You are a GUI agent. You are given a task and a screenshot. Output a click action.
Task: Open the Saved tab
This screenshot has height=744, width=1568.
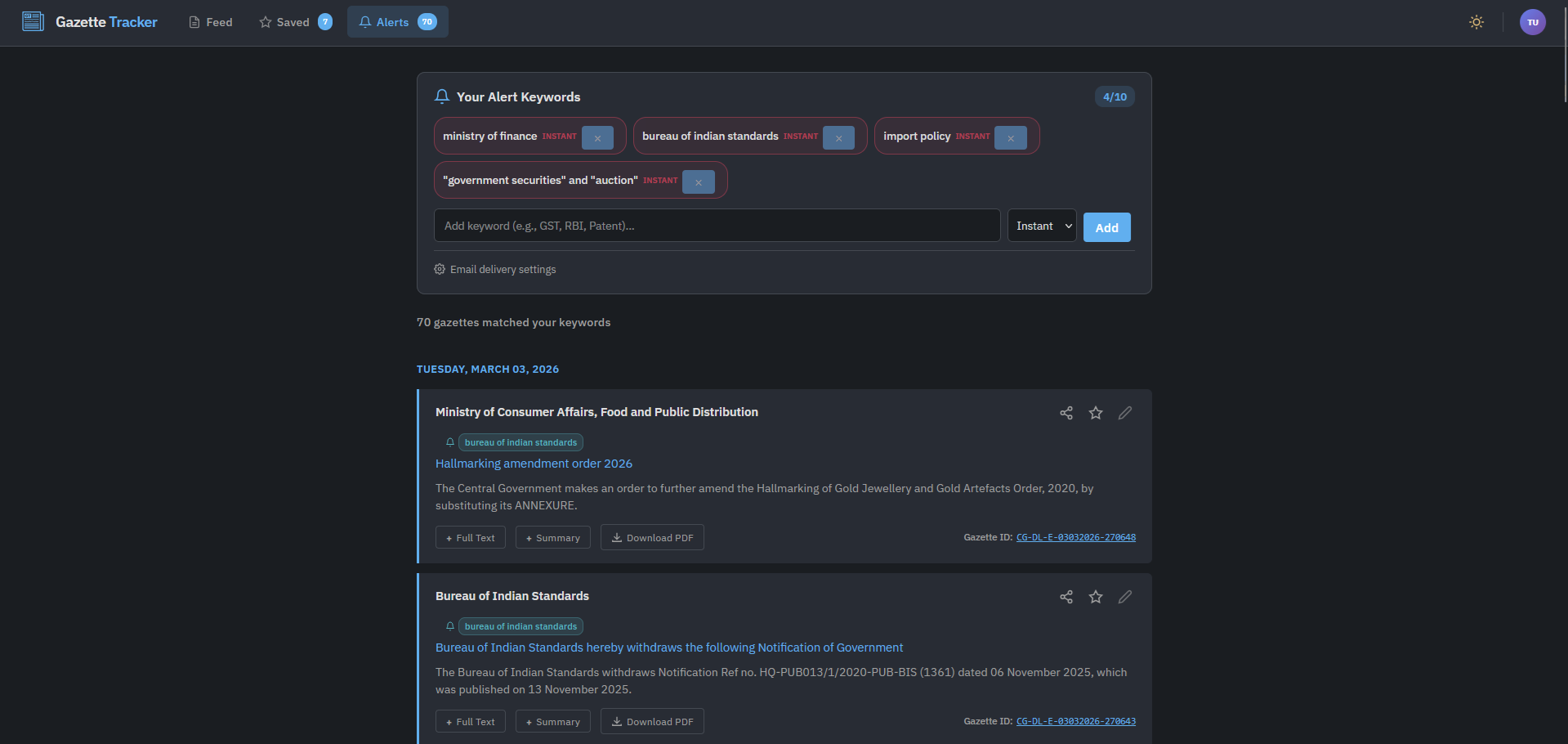click(295, 22)
